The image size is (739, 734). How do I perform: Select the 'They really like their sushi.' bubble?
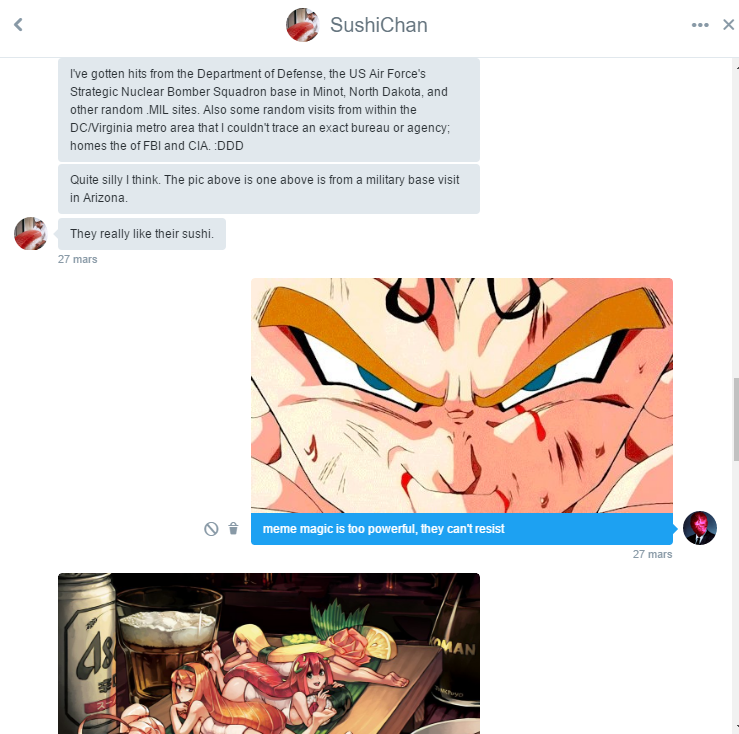142,234
